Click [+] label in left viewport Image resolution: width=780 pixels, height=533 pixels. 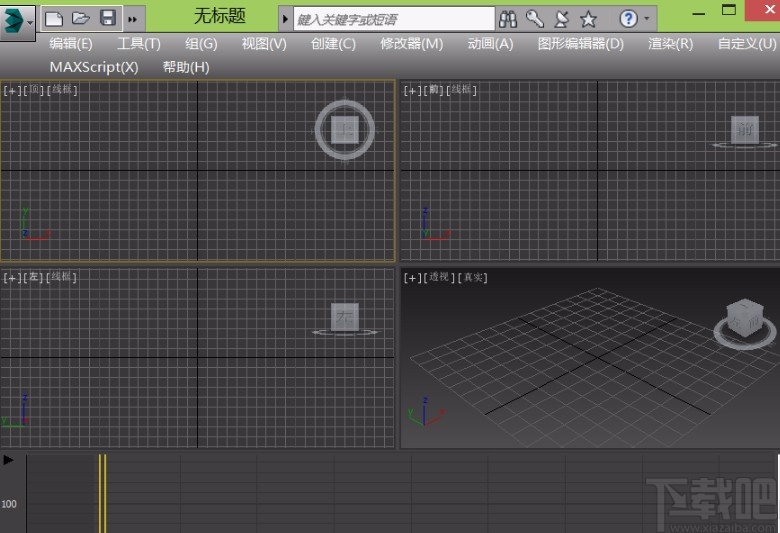coord(12,277)
